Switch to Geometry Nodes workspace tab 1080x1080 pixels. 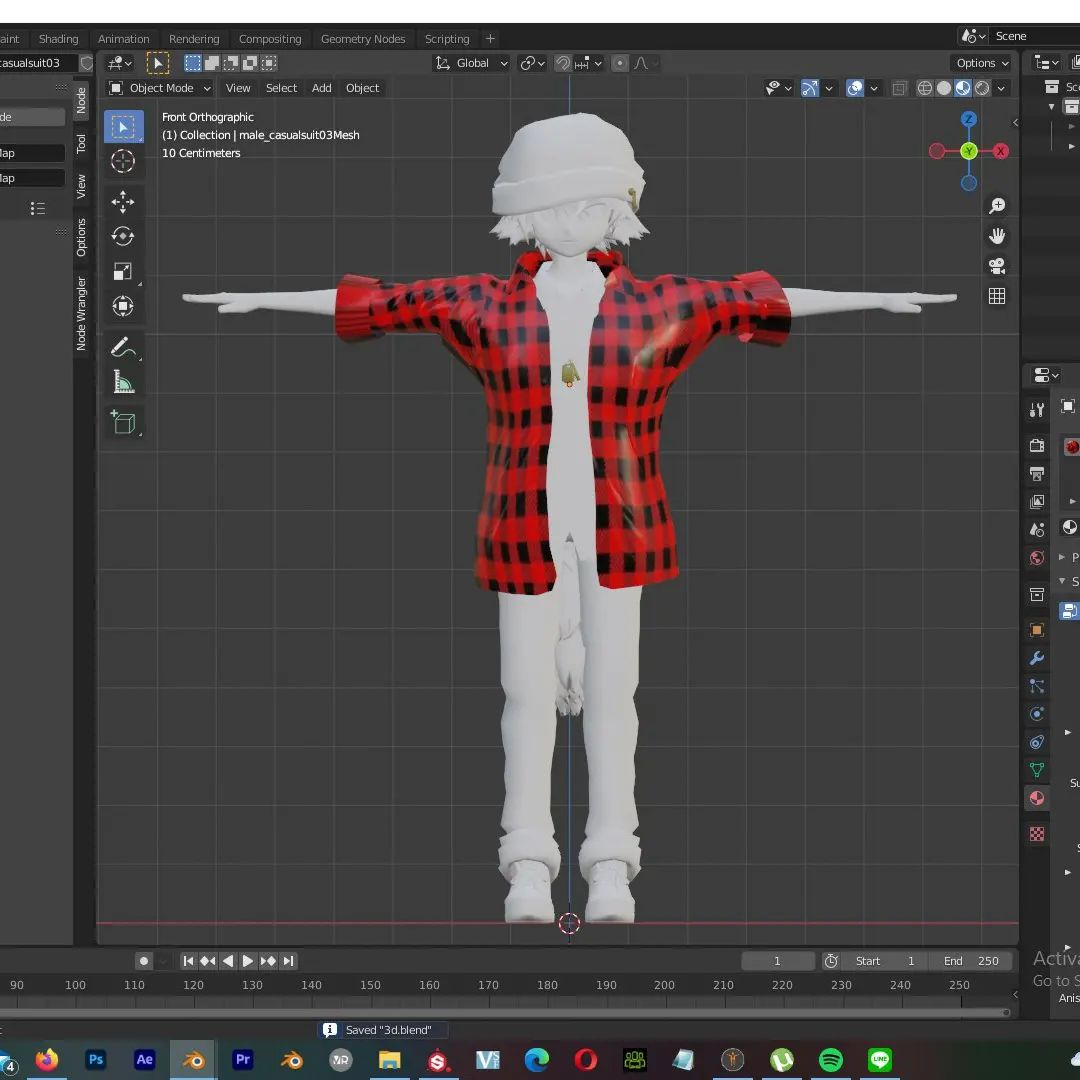pyautogui.click(x=362, y=39)
